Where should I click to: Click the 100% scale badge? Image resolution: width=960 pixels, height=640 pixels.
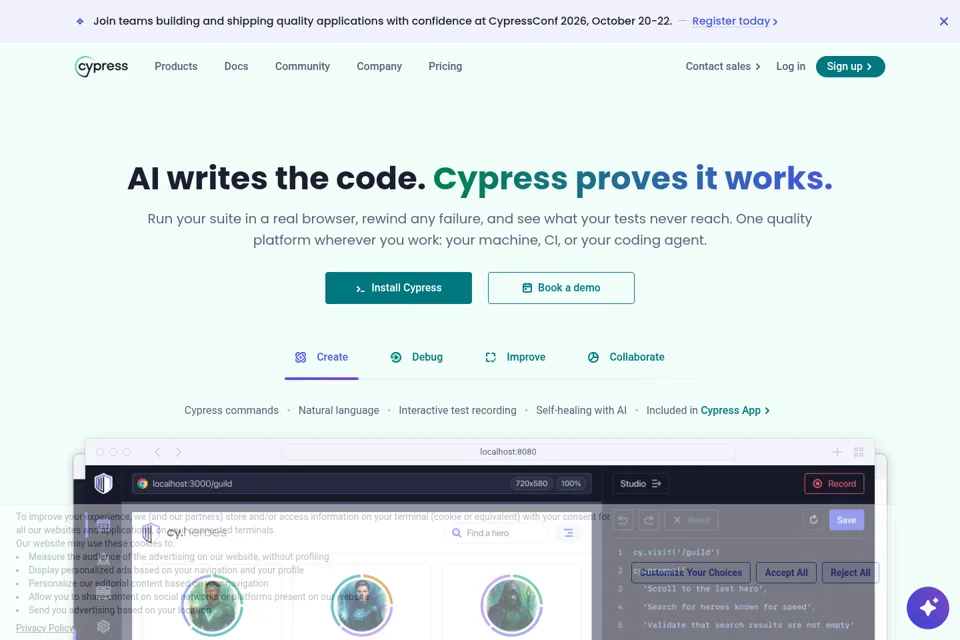click(571, 484)
